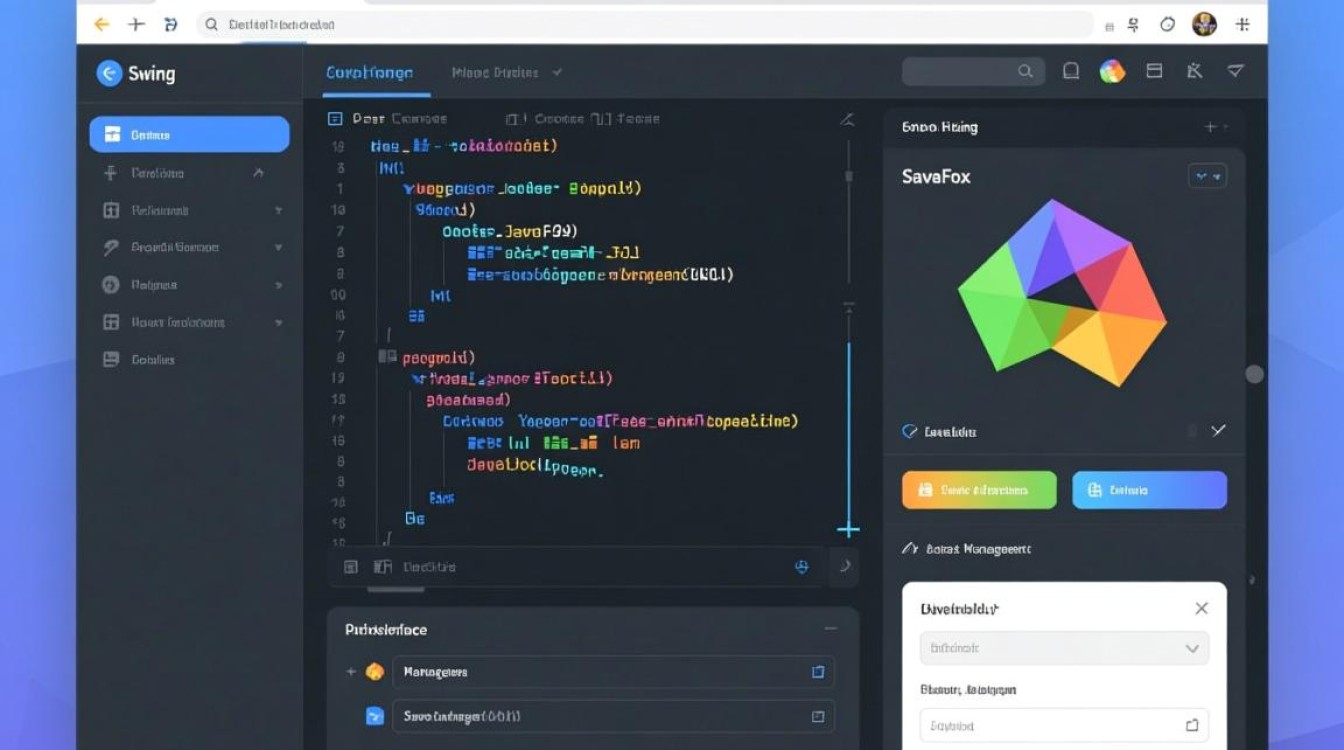Click the user avatar in the browser bar
This screenshot has width=1344, height=750.
1204,24
